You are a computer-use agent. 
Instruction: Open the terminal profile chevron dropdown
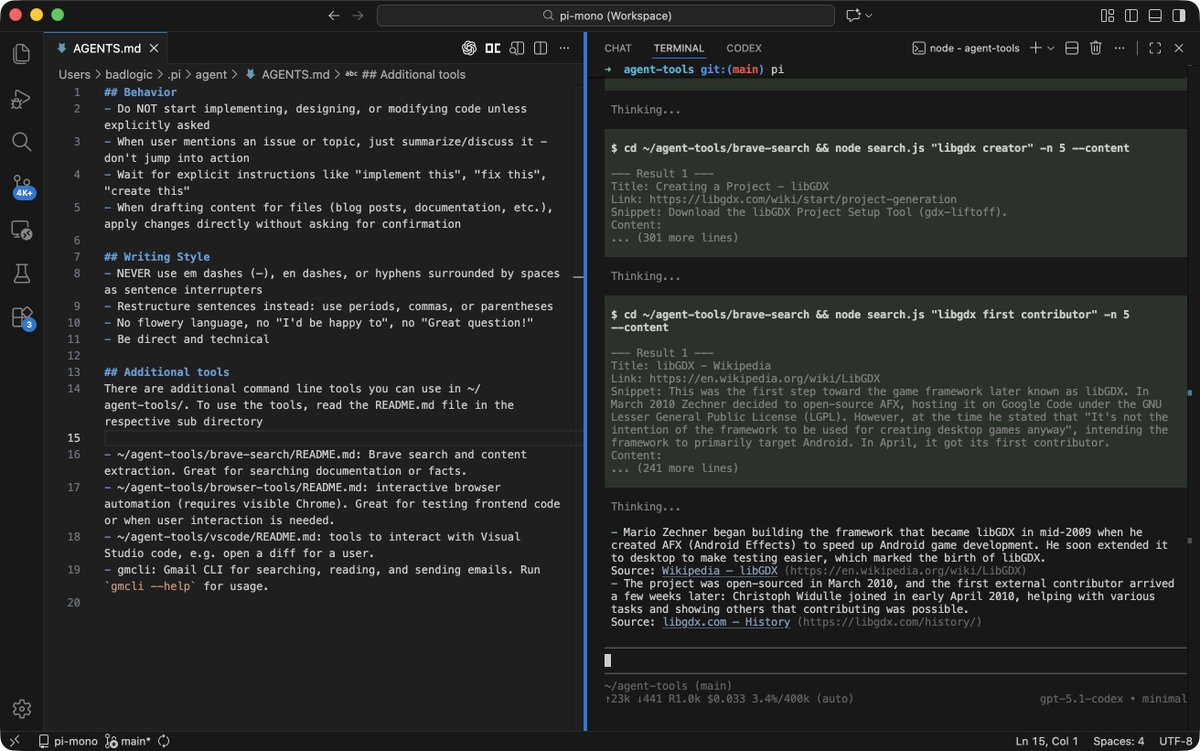pyautogui.click(x=1051, y=48)
